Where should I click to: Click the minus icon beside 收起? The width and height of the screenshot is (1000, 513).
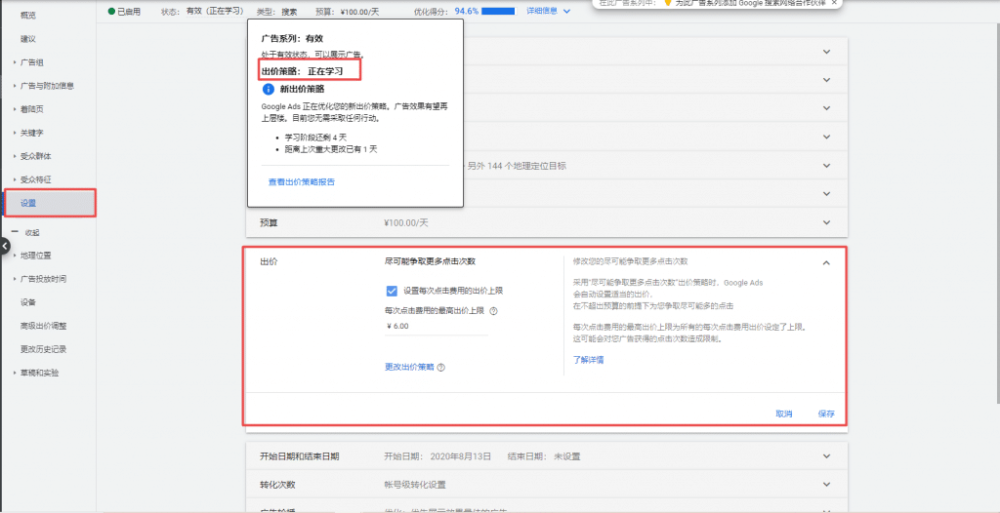coord(14,232)
